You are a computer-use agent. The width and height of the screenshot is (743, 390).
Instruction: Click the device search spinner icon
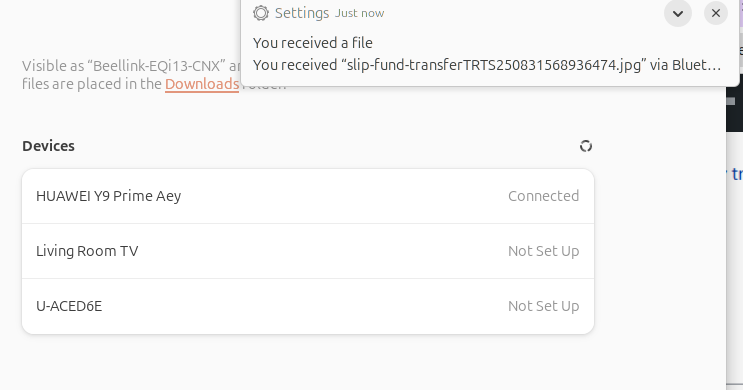pyautogui.click(x=586, y=146)
